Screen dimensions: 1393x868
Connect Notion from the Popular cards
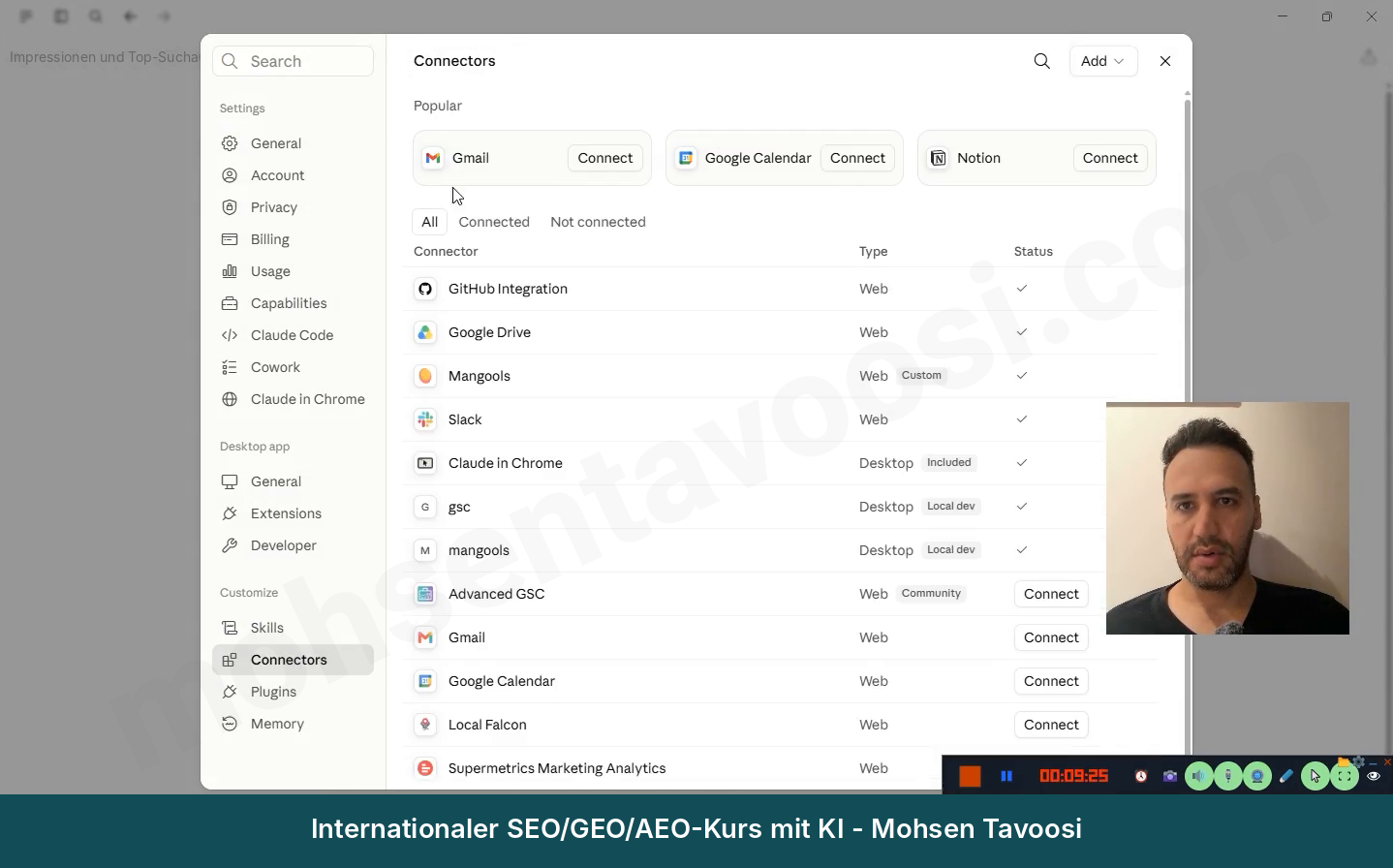click(1110, 158)
